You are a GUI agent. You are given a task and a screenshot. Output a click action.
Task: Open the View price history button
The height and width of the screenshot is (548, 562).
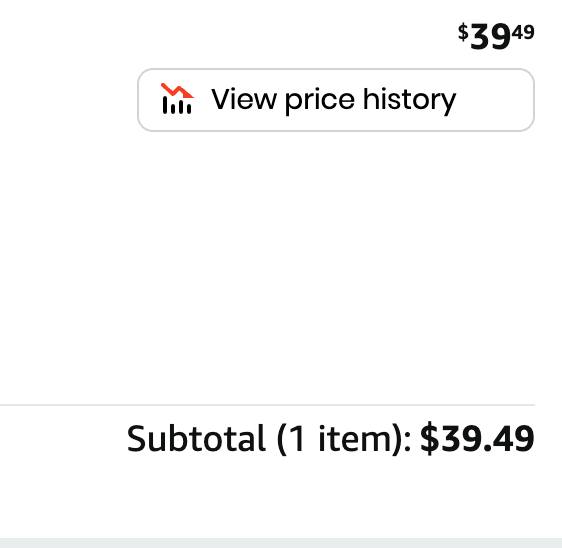336,100
